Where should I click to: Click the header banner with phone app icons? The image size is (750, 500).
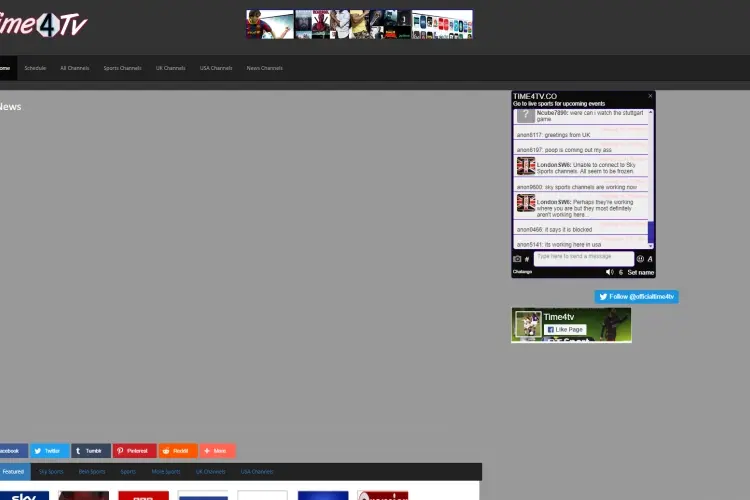tap(442, 24)
